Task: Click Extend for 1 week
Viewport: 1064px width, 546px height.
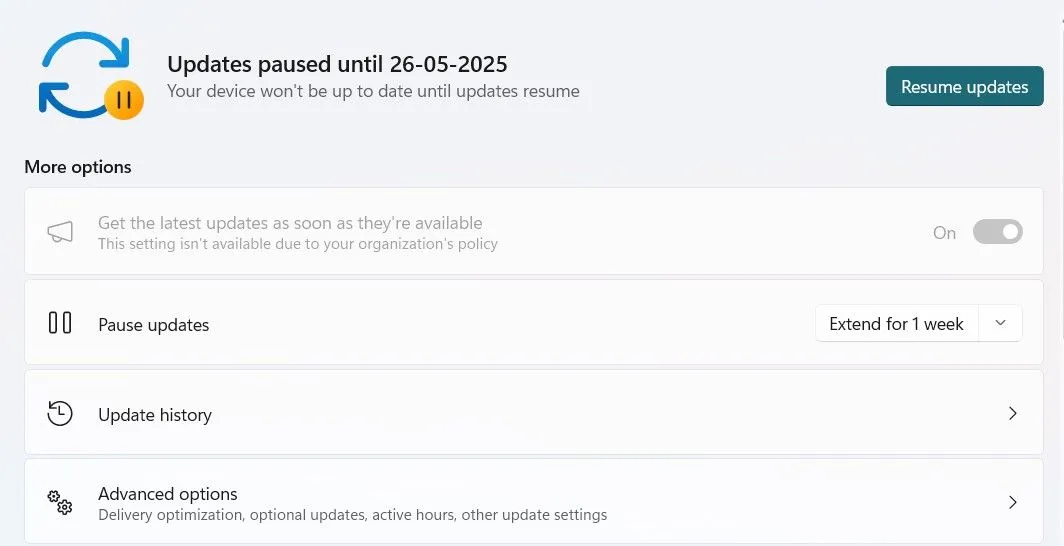Action: (x=896, y=324)
